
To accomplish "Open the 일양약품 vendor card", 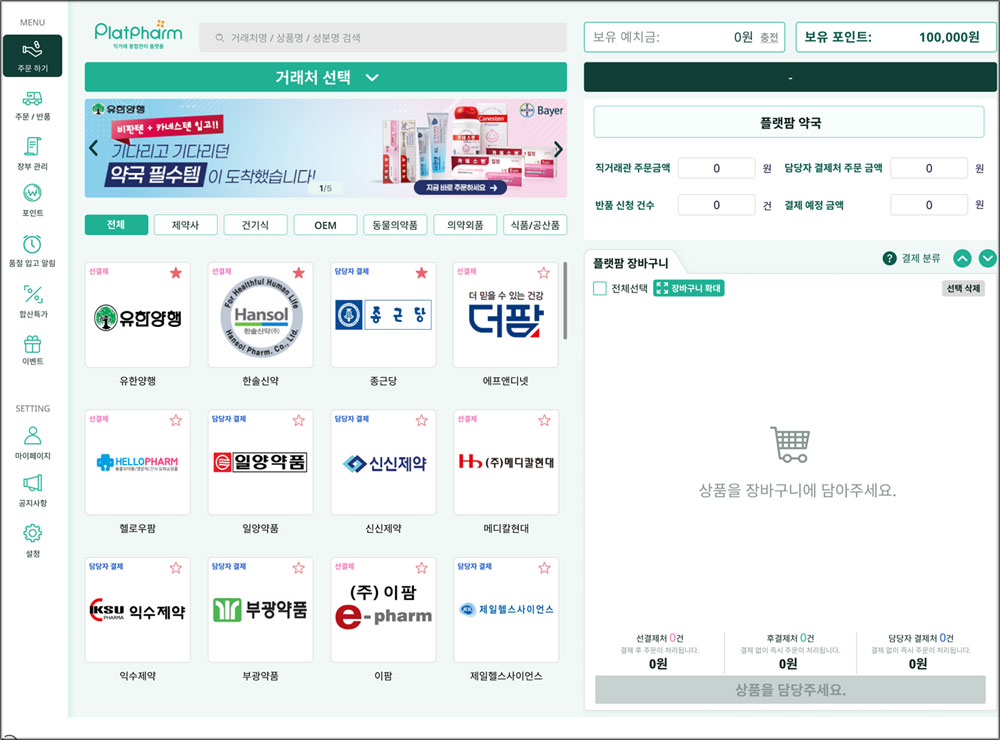I will (x=260, y=462).
